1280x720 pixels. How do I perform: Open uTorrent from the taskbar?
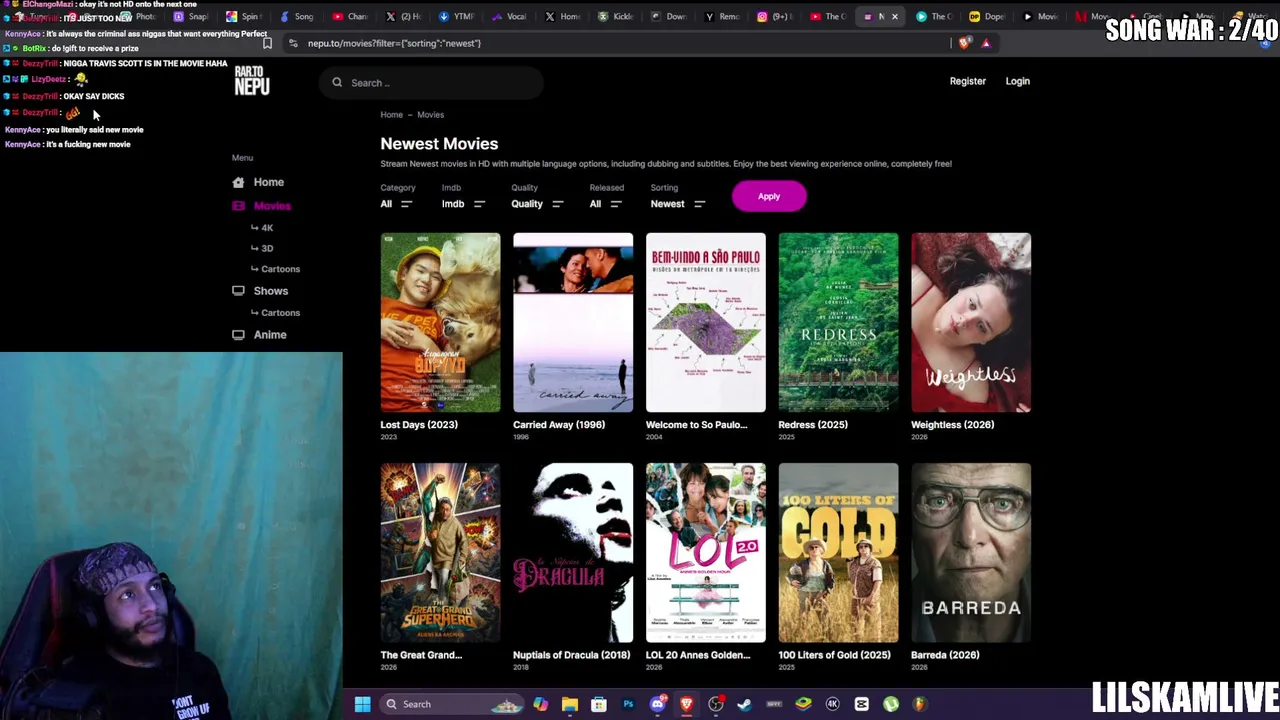[x=891, y=704]
